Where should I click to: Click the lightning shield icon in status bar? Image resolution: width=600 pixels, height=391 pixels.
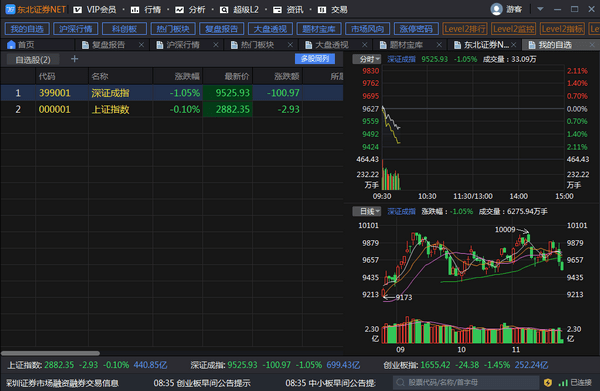pyautogui.click(x=548, y=383)
